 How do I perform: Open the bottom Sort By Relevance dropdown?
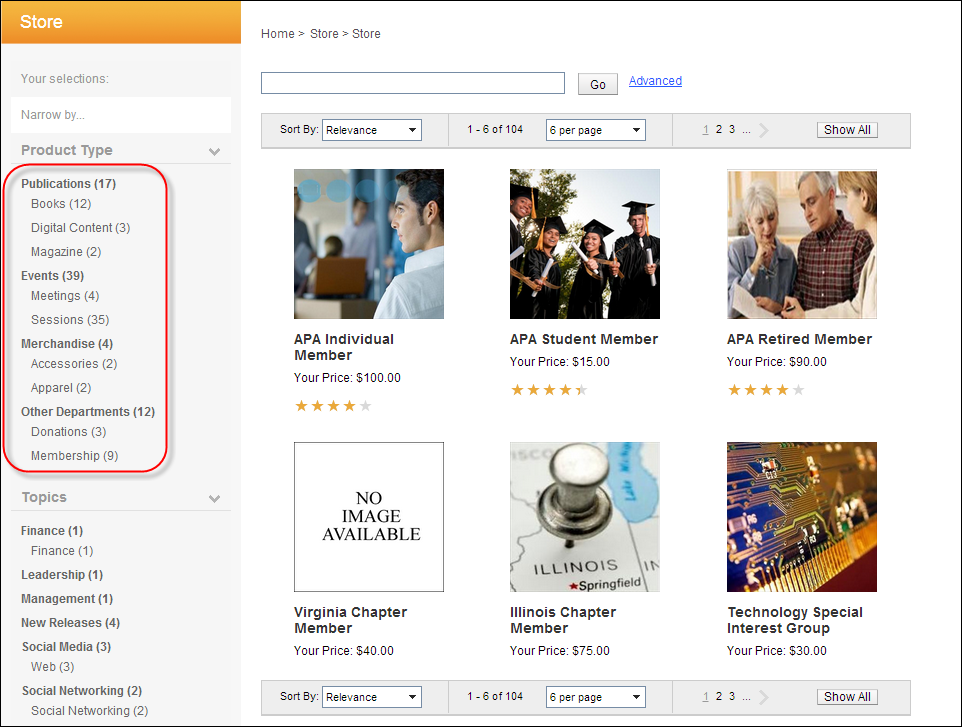(x=372, y=697)
